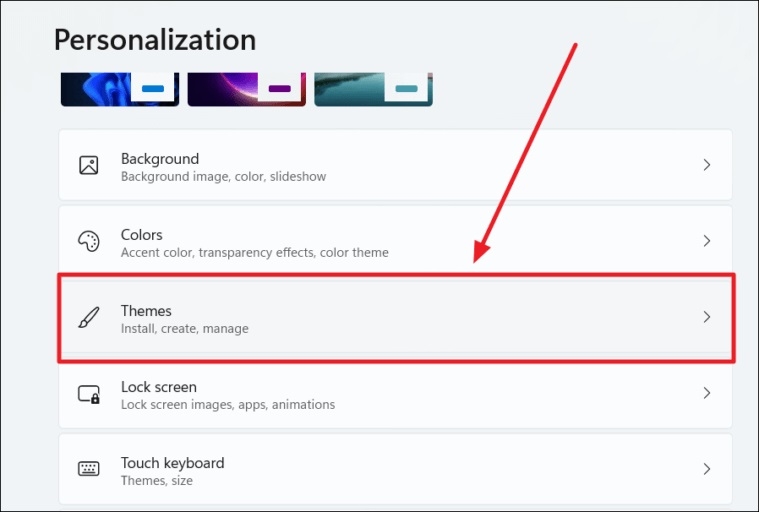759x512 pixels.
Task: Click the Background picture icon
Action: [x=89, y=166]
